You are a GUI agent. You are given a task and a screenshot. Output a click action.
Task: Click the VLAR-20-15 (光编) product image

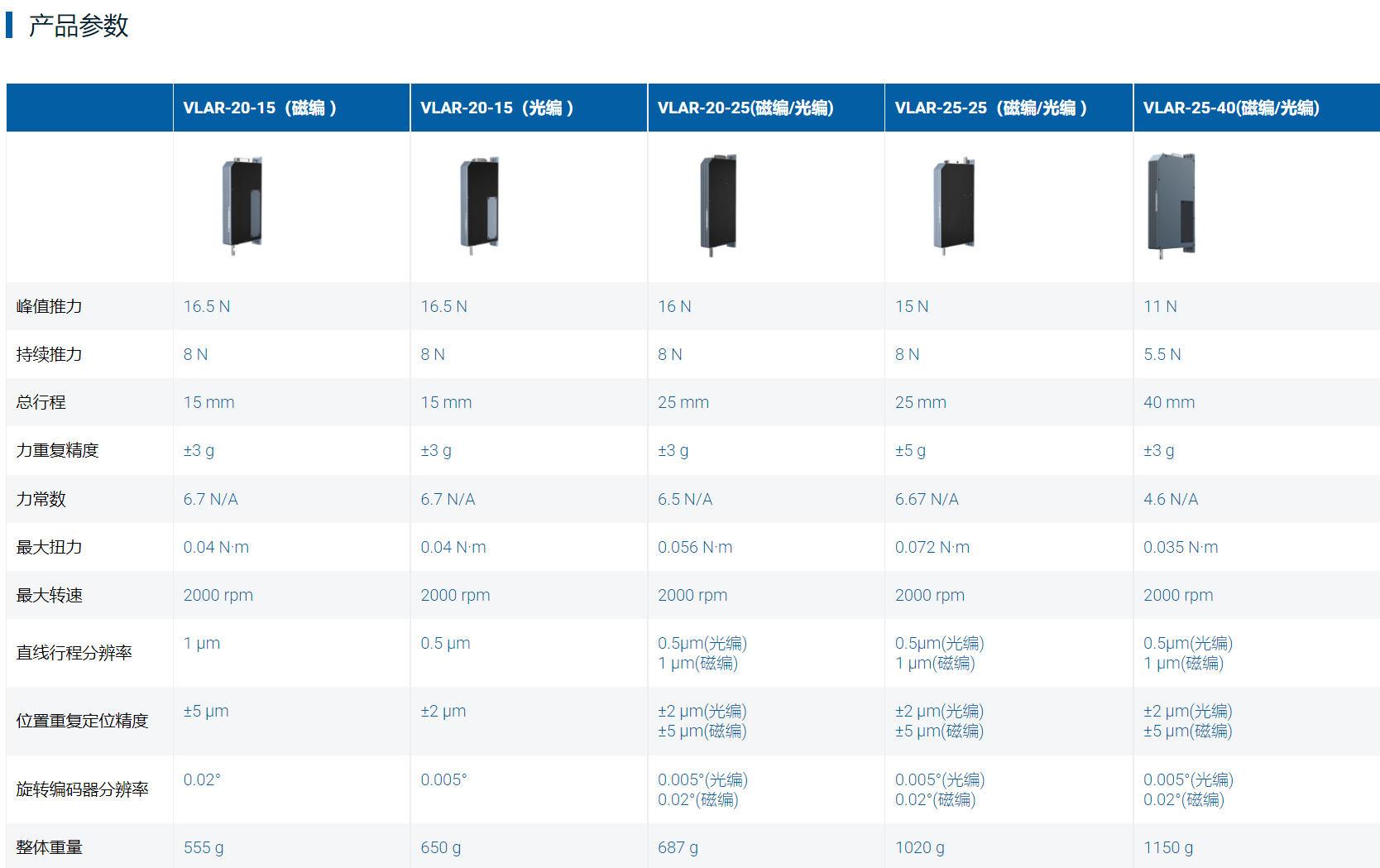(480, 204)
